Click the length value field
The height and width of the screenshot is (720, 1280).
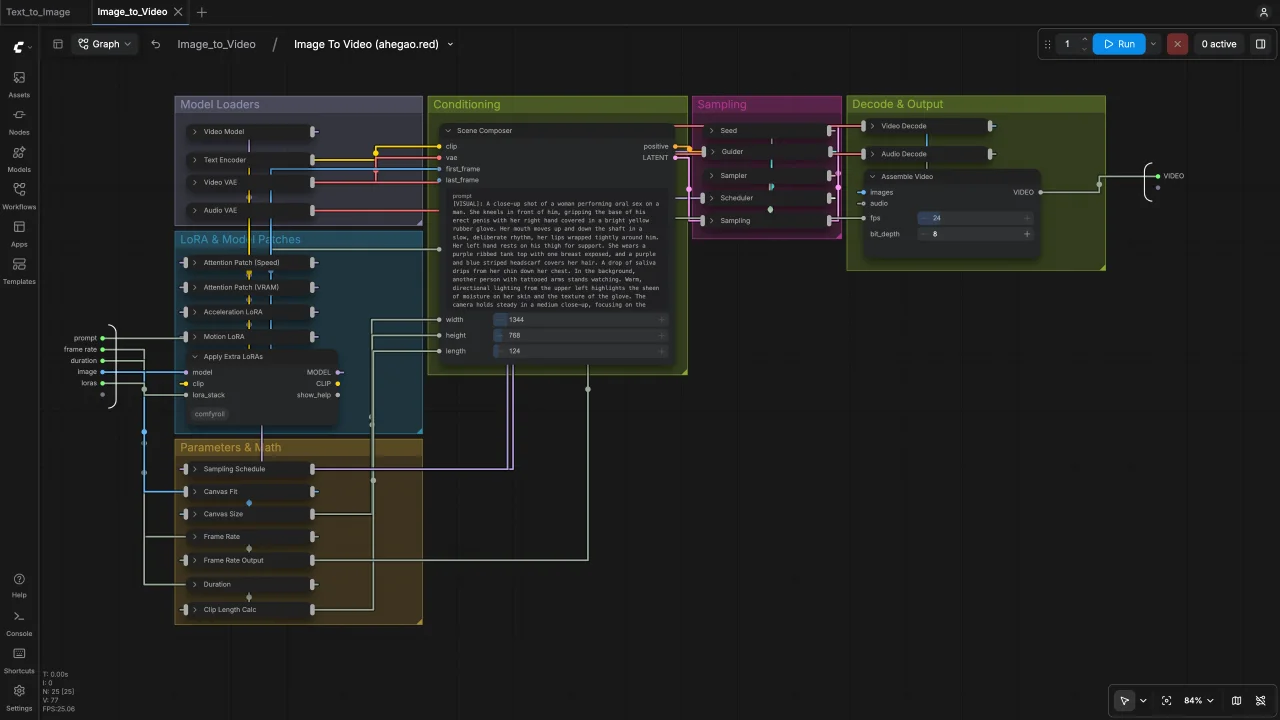click(x=581, y=351)
